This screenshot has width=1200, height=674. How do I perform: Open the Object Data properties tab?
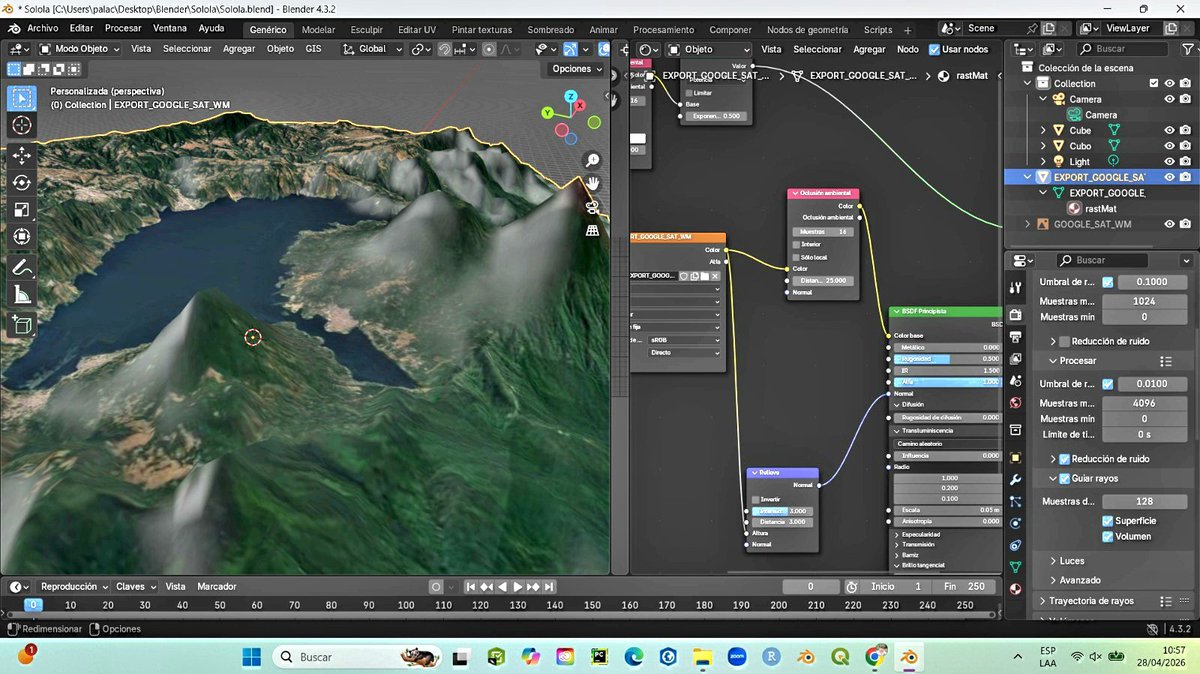(x=1016, y=567)
